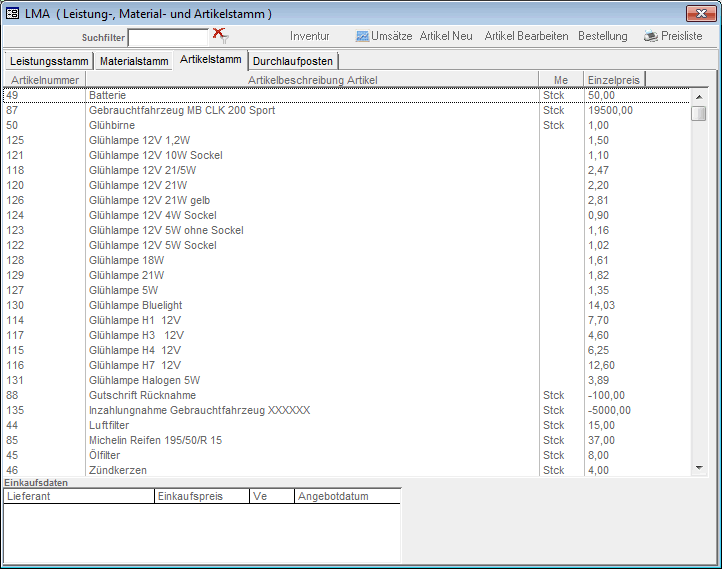Sort by Artikelnummer column header
722x569 pixels.
tap(45, 79)
